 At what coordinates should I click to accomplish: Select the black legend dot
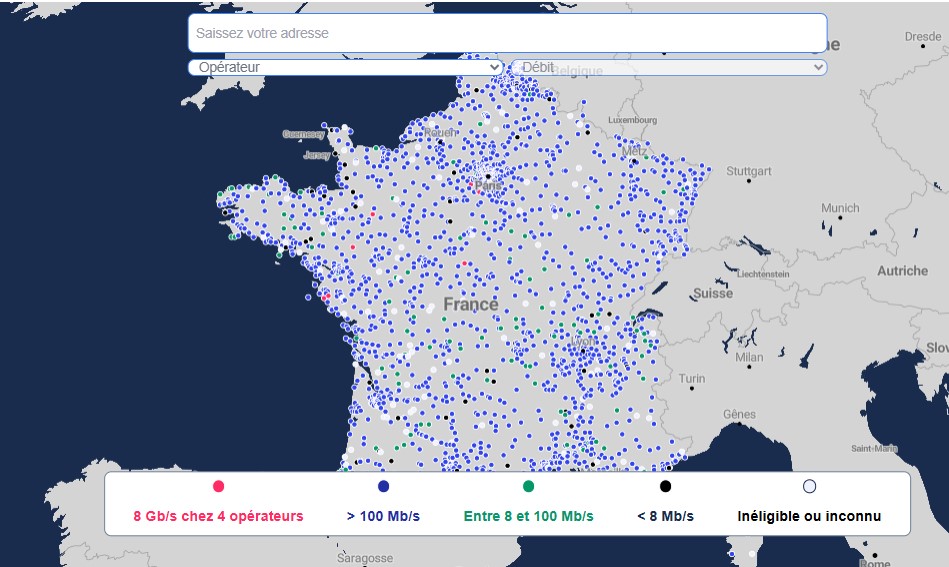pos(665,486)
